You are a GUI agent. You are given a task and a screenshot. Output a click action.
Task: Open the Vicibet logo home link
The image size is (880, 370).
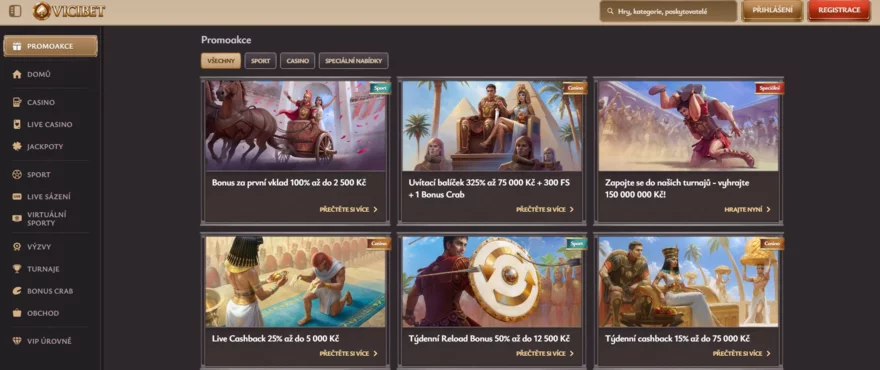coord(68,11)
